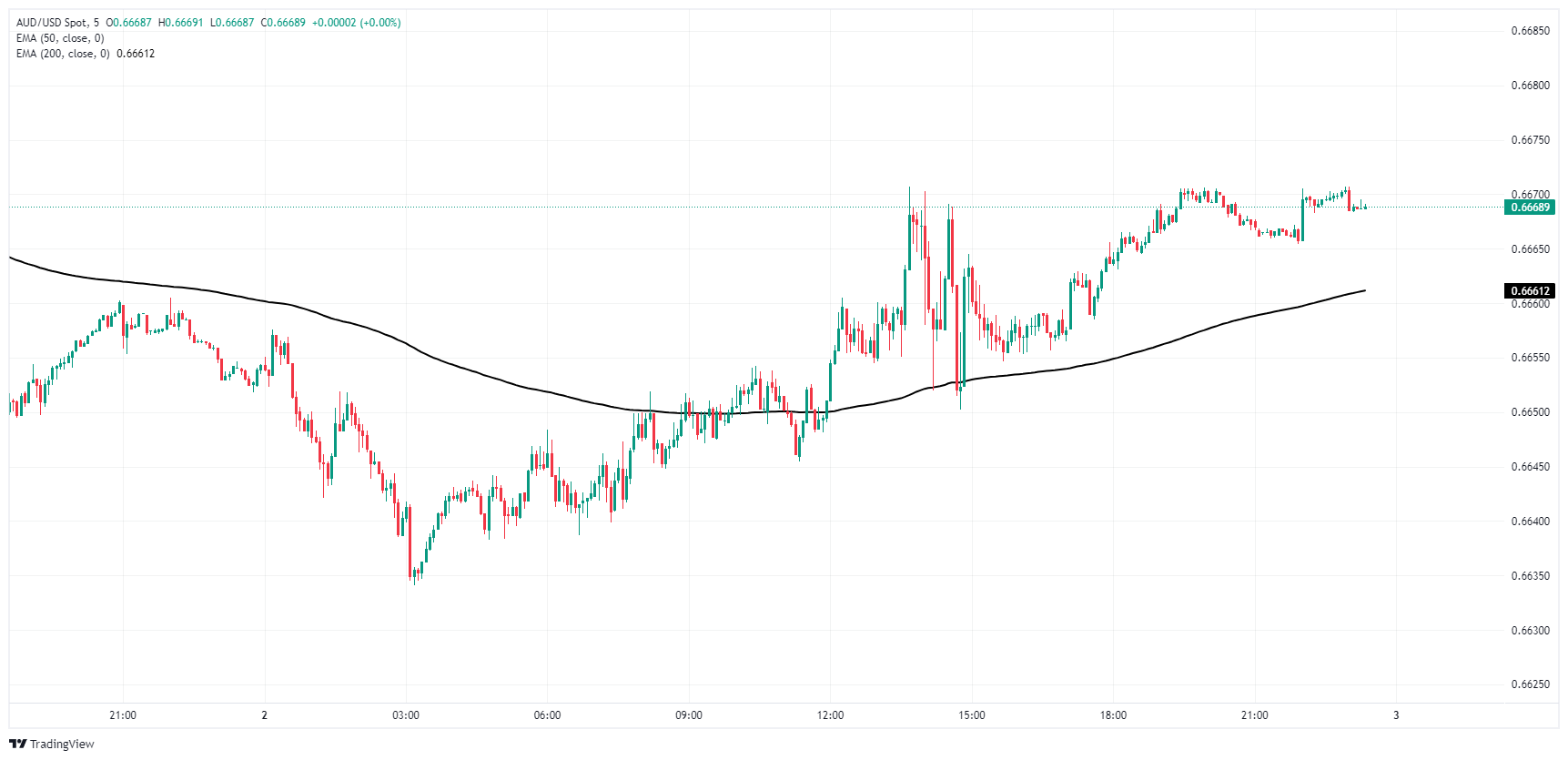1568x760 pixels.
Task: Click the 18:00 time axis label
Action: (1113, 715)
